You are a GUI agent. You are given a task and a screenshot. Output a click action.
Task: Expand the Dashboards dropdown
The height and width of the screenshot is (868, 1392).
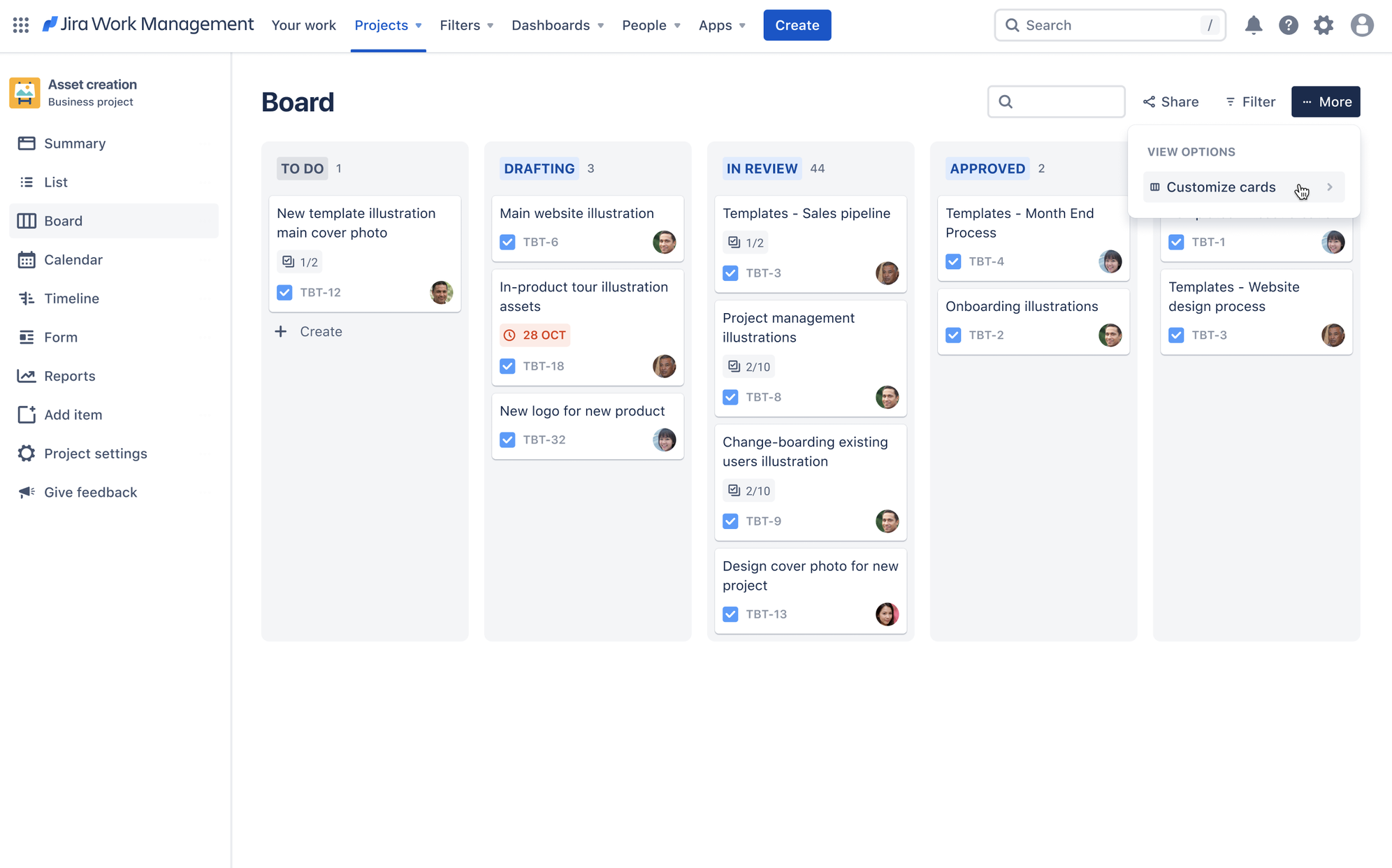tap(557, 25)
